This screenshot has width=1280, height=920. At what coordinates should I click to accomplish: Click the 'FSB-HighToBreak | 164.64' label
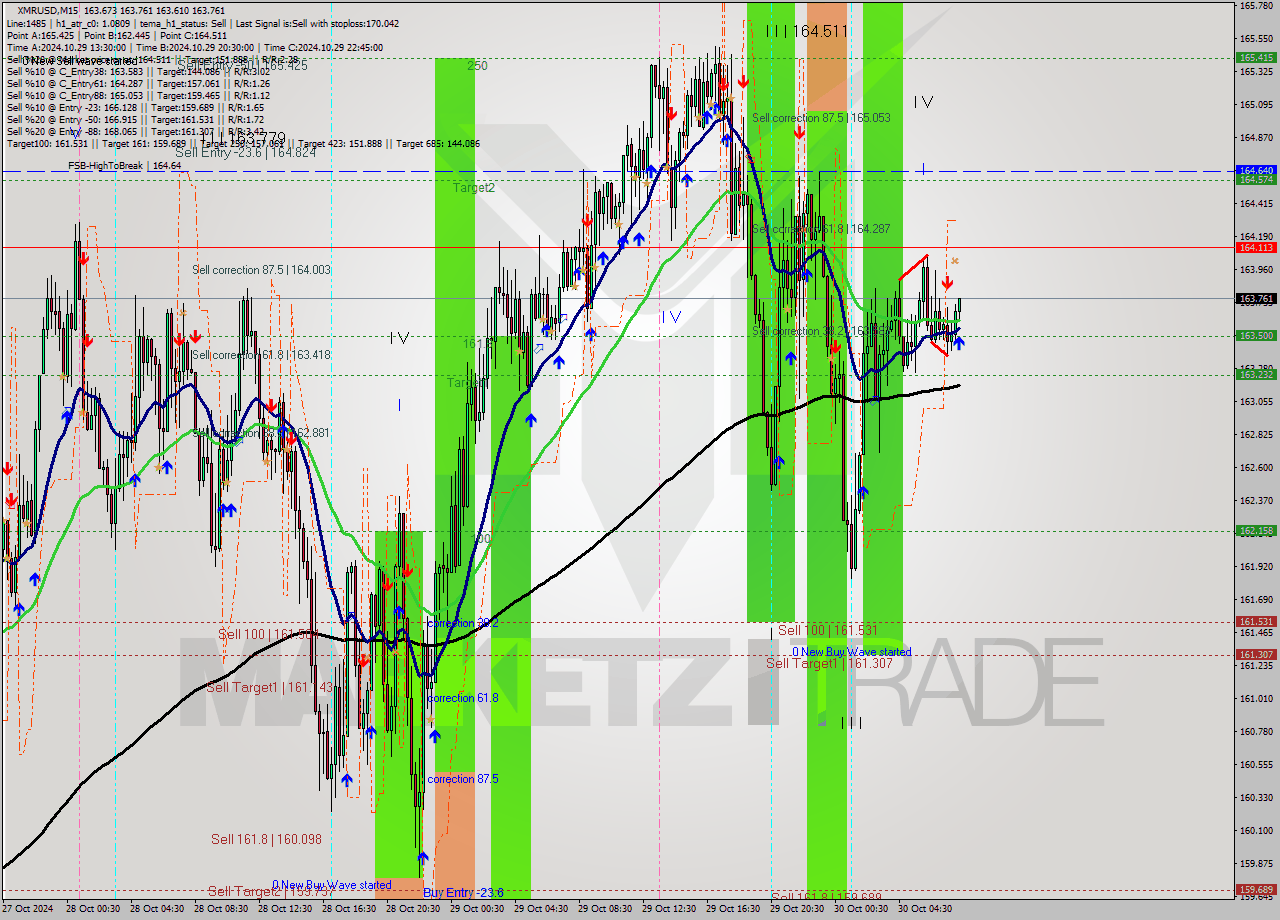point(124,165)
